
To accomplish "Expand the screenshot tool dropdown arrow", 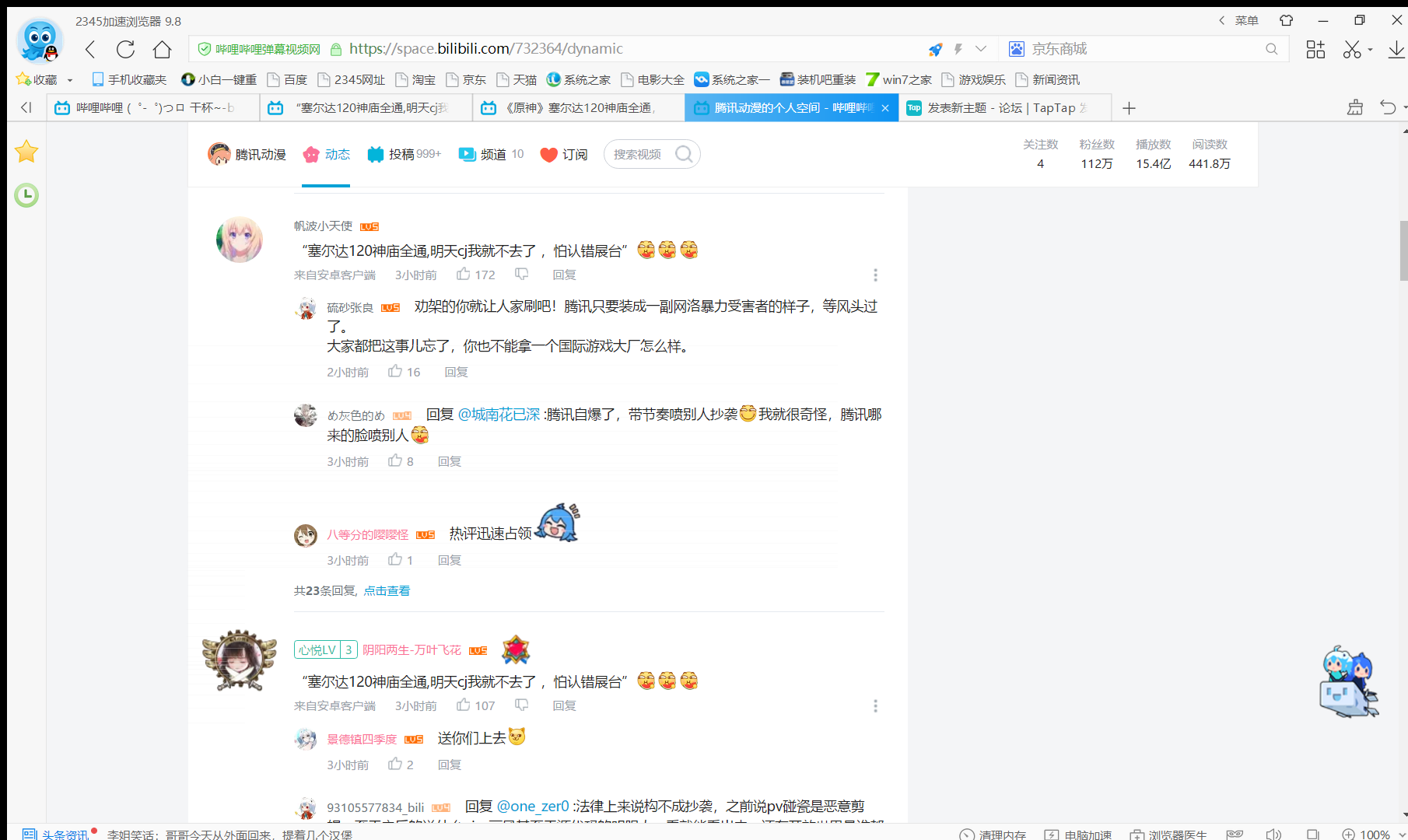I will 1370,51.
